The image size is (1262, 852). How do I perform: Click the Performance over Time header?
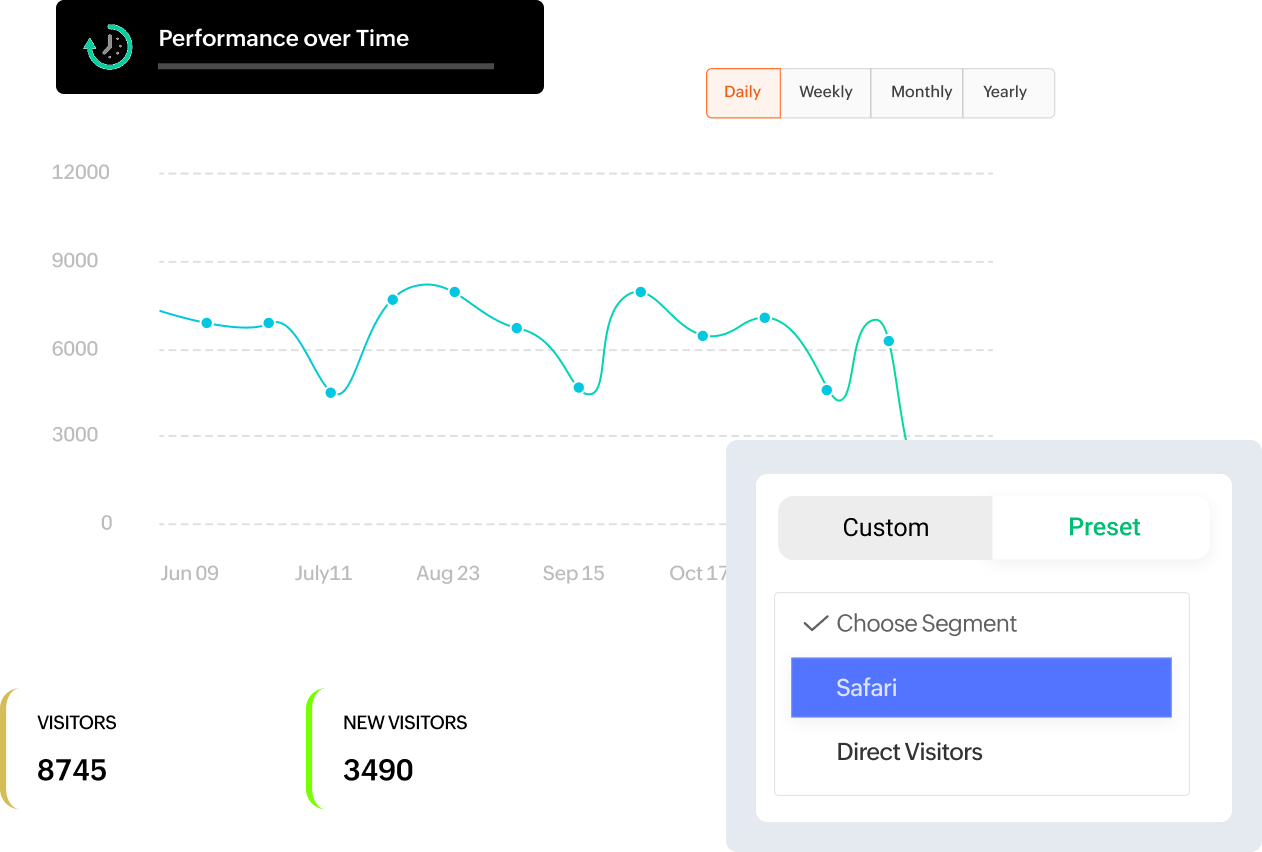click(x=300, y=47)
